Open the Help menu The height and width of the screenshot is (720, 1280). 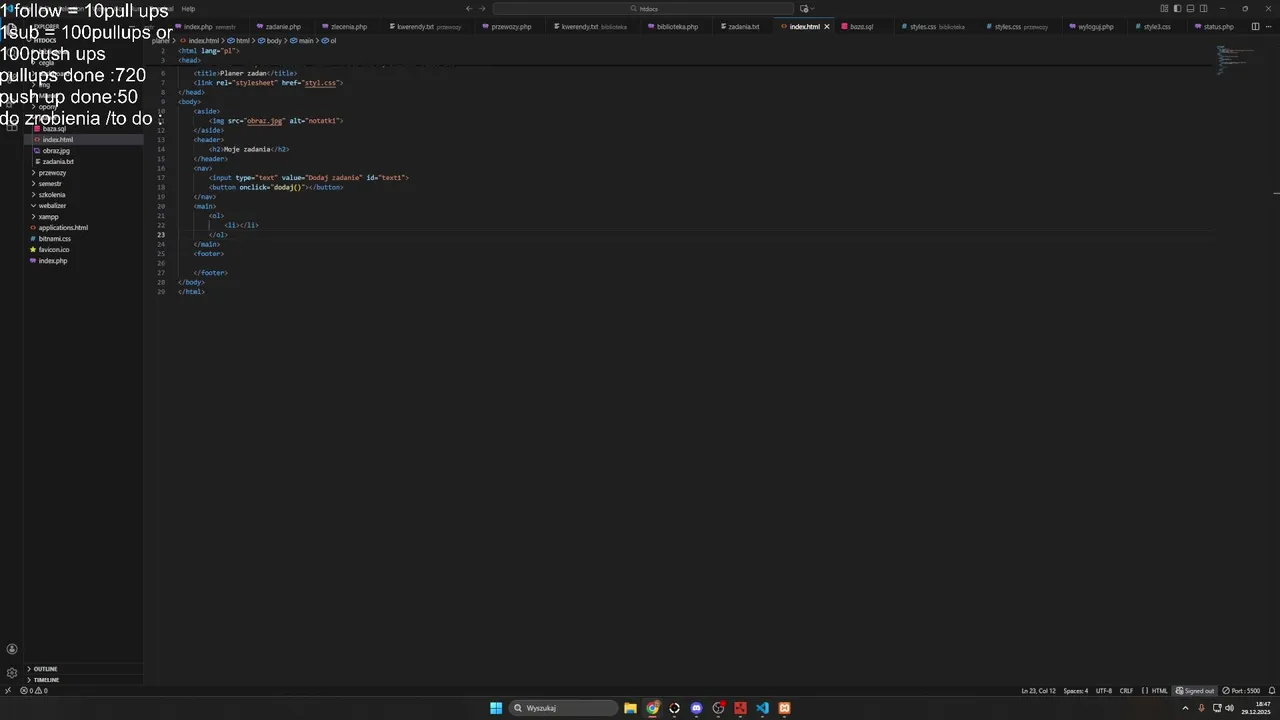[188, 9]
